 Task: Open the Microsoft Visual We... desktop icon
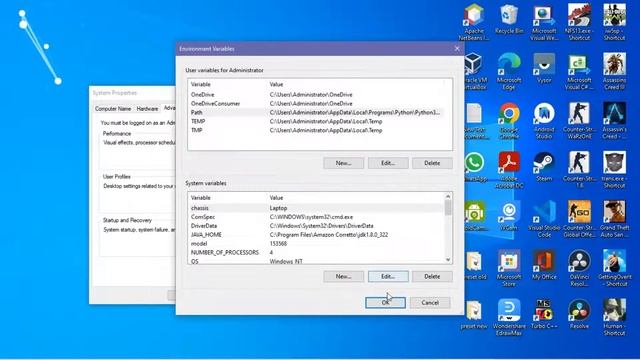544,21
